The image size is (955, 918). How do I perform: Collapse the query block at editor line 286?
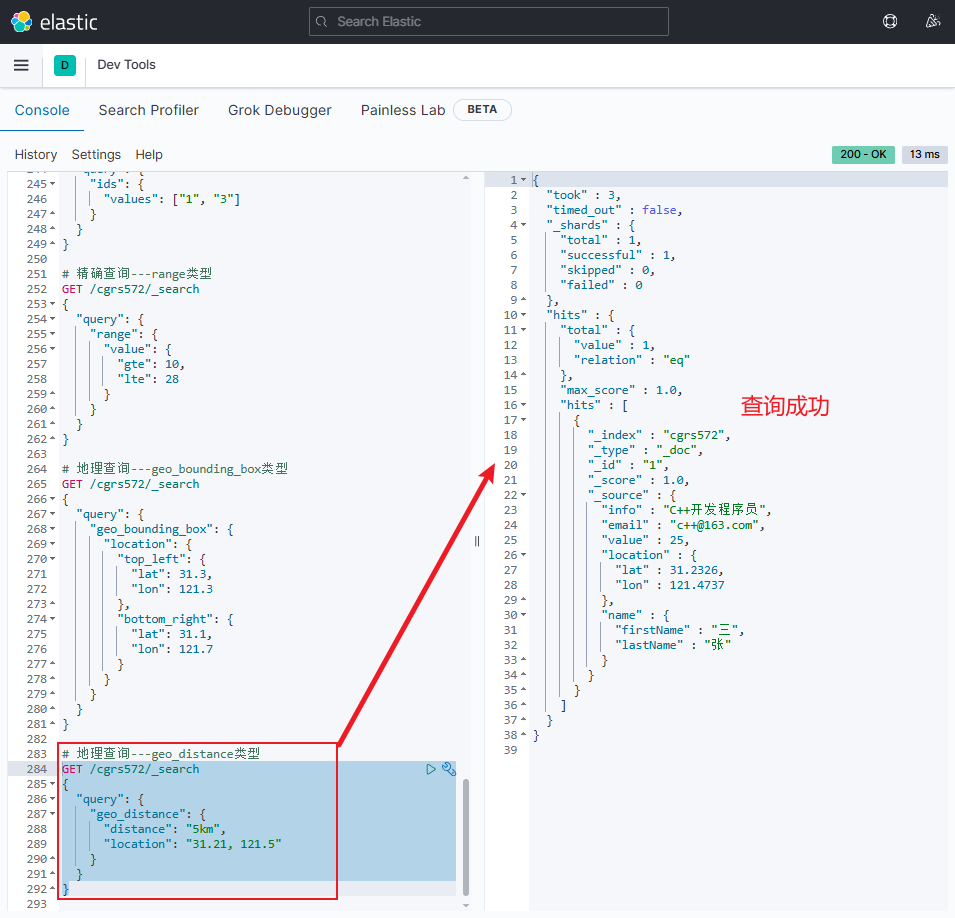[52, 799]
